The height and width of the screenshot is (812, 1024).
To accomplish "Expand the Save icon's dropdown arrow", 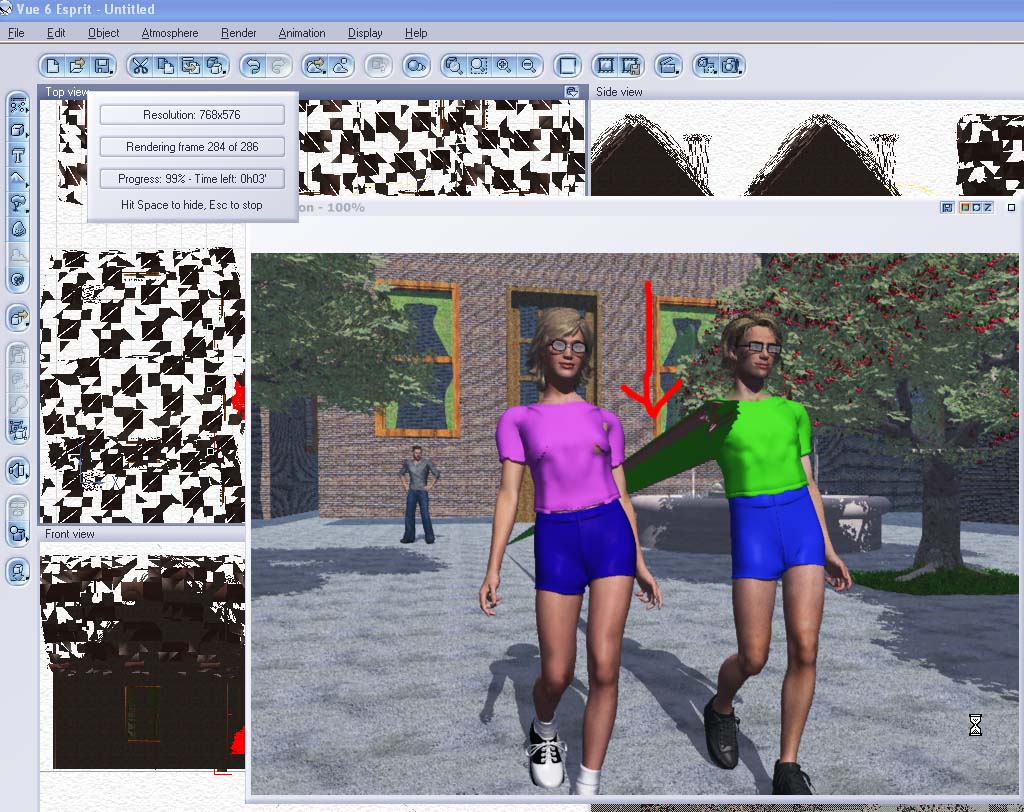I will click(112, 72).
